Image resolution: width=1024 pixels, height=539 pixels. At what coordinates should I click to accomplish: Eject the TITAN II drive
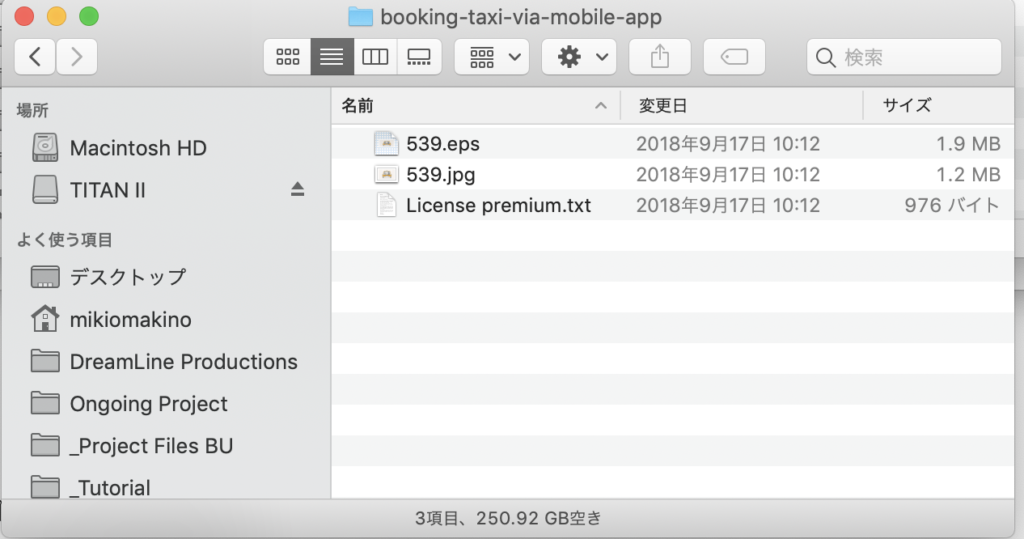[297, 189]
